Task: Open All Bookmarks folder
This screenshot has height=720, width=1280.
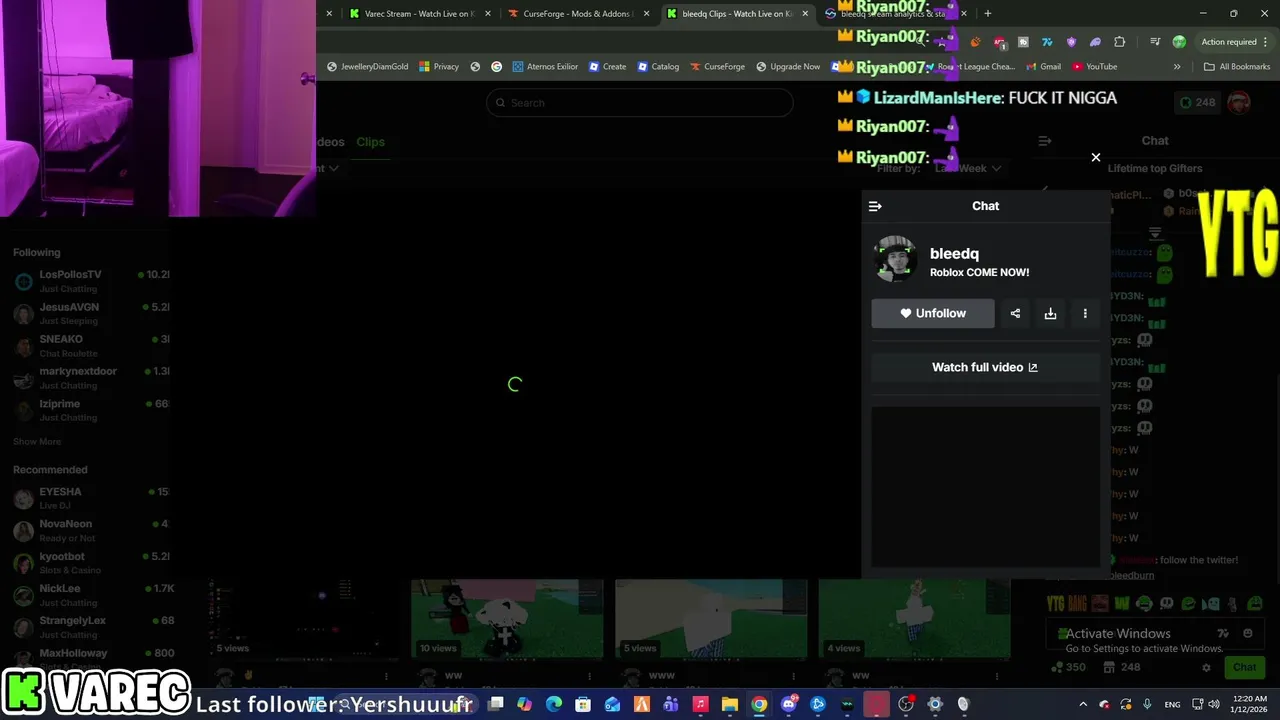Action: 1237,67
